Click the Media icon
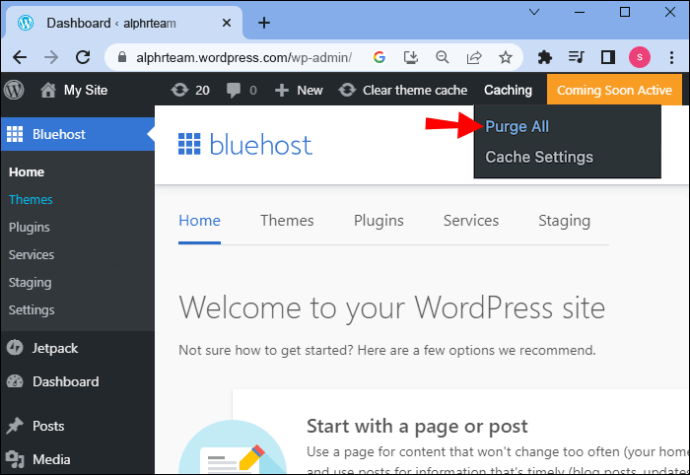This screenshot has height=475, width=690. point(15,459)
